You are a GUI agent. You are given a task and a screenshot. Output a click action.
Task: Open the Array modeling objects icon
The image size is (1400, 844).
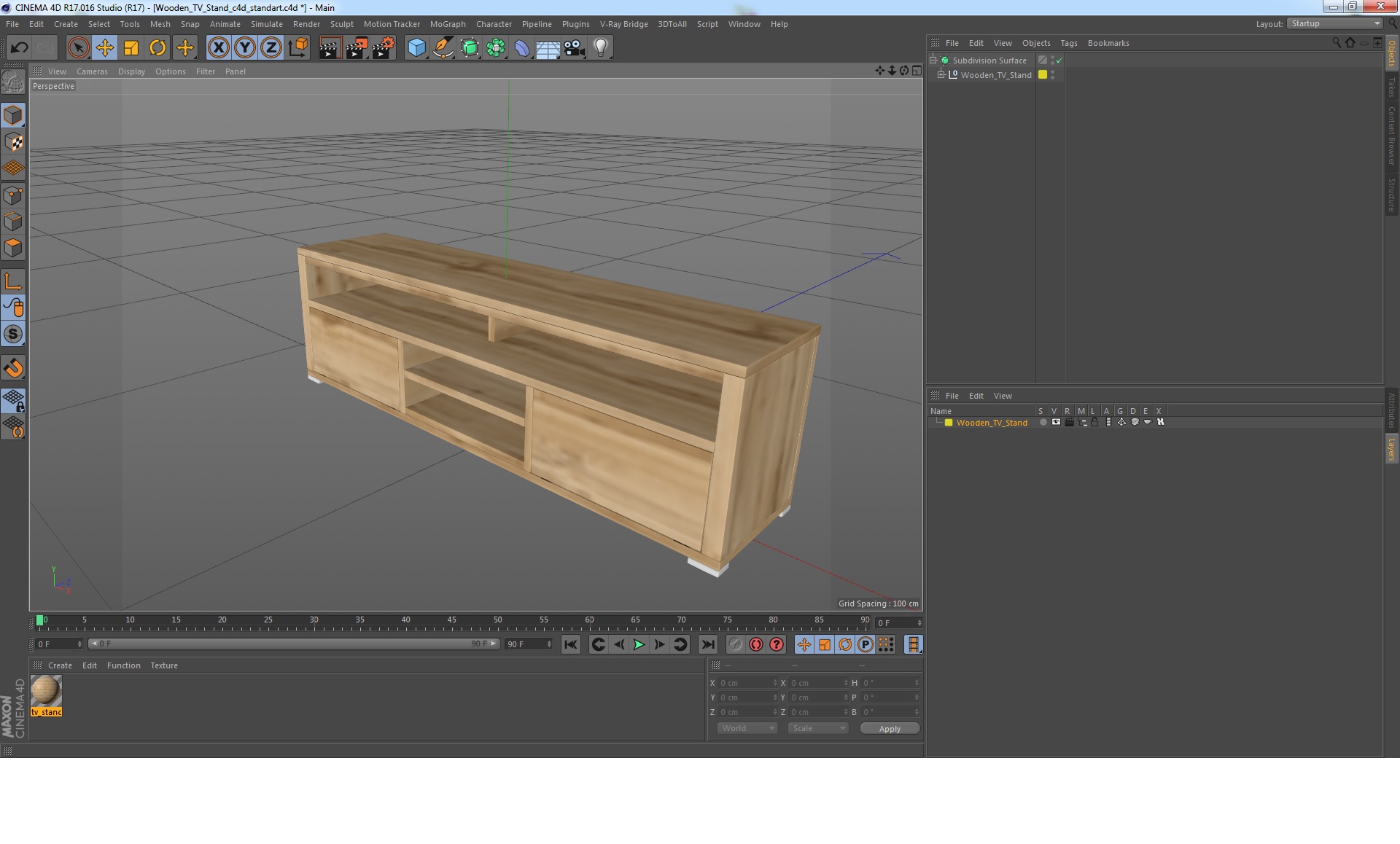(x=496, y=48)
